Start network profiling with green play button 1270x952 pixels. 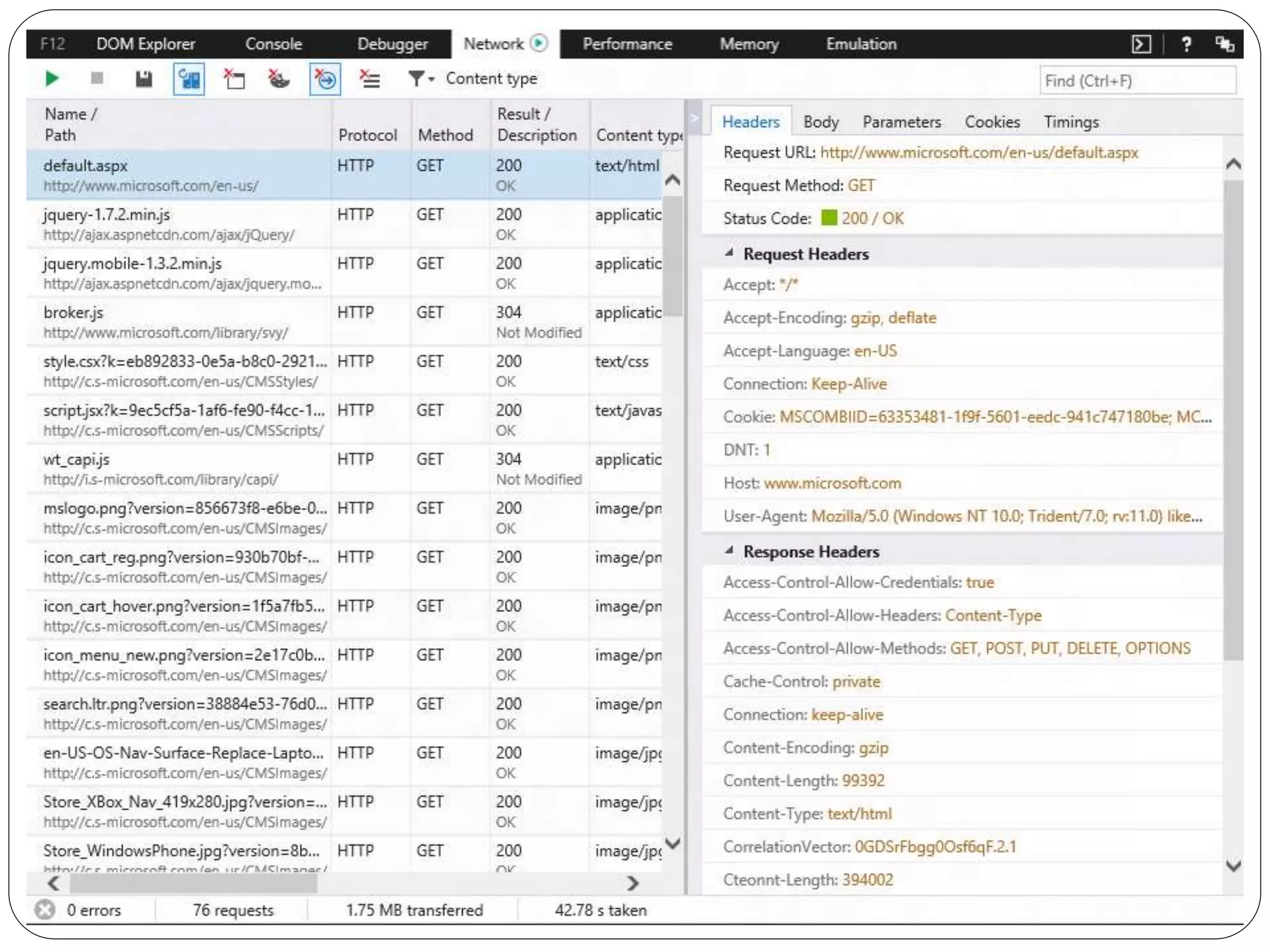coord(52,79)
